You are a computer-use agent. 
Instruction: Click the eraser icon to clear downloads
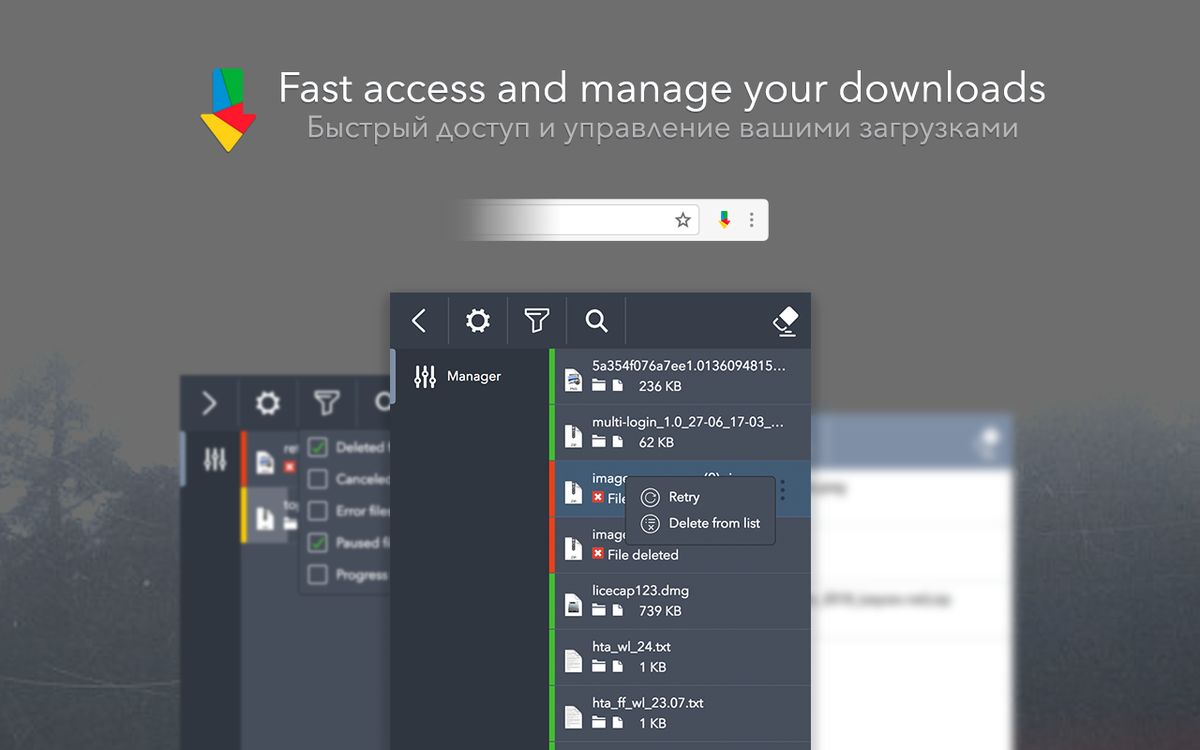[785, 321]
